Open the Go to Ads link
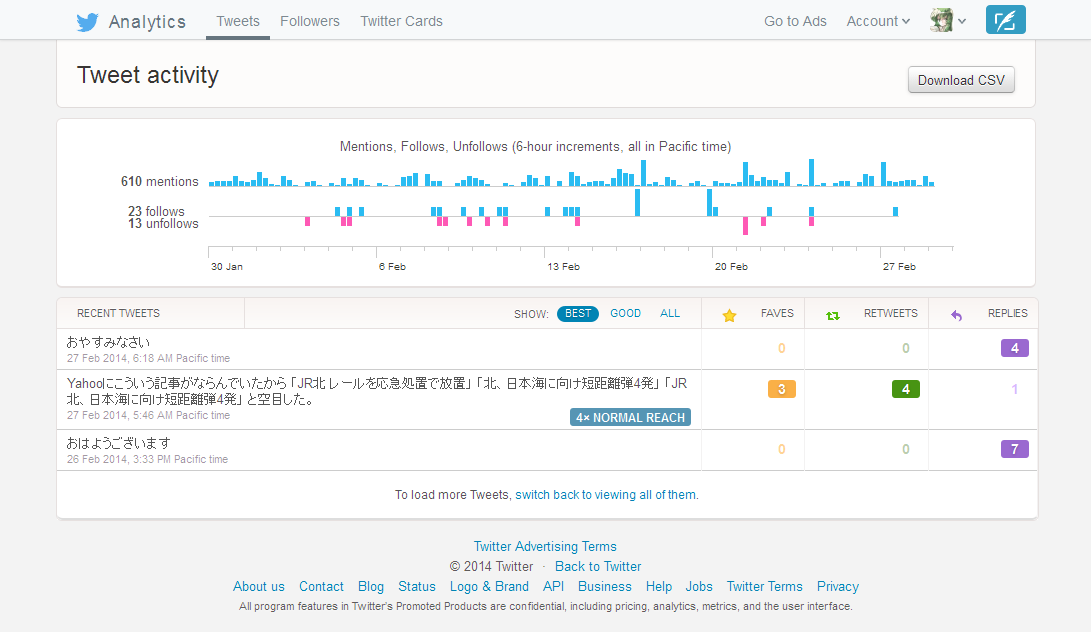This screenshot has width=1091, height=632. click(795, 21)
